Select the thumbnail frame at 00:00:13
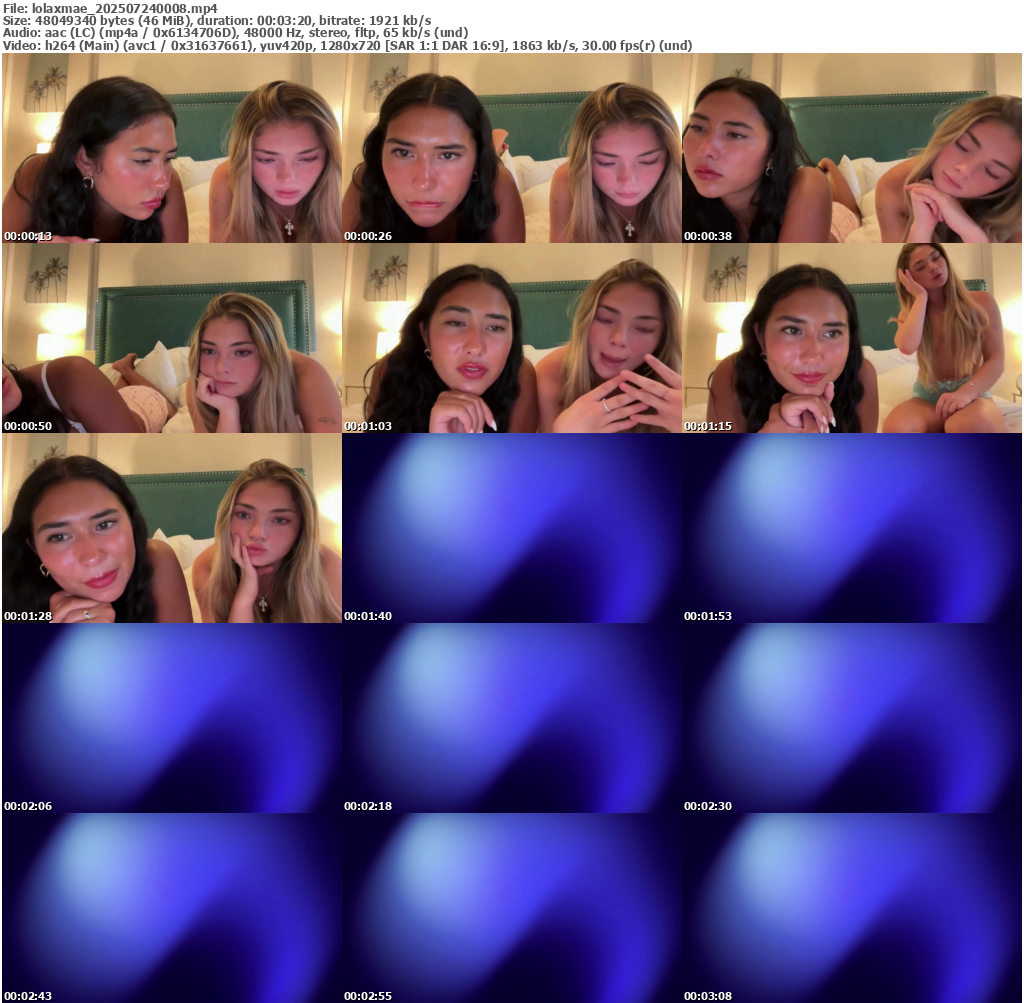Screen dimensions: 1024x1003 [172, 148]
